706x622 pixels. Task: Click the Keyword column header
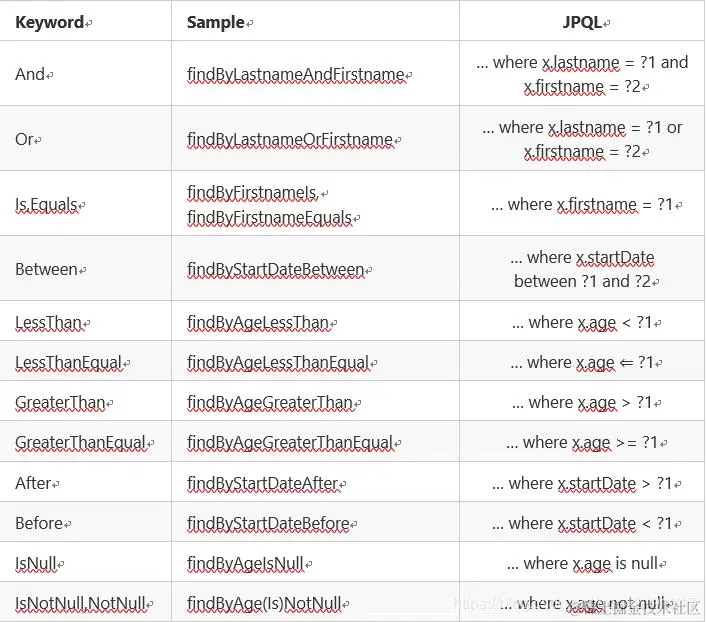[50, 22]
